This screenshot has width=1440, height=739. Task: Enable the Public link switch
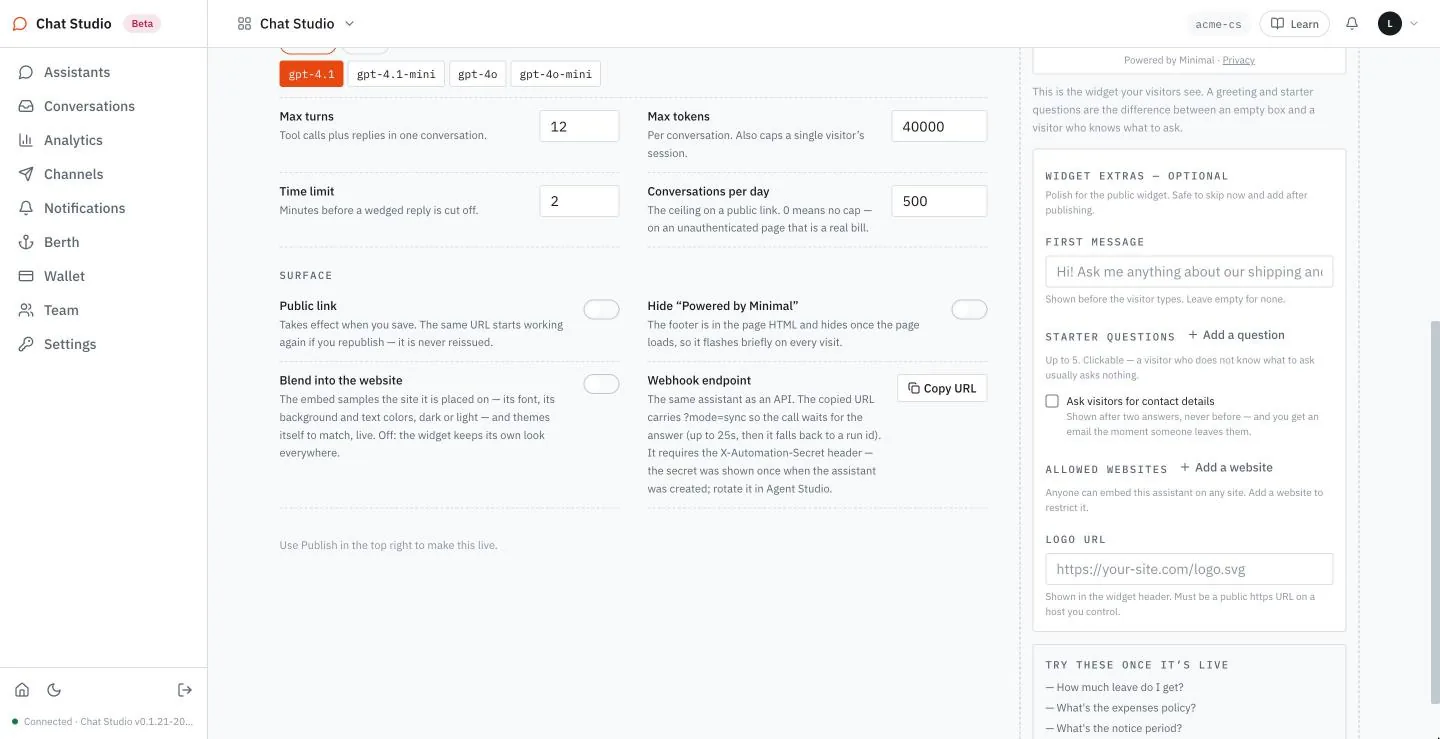coord(601,310)
